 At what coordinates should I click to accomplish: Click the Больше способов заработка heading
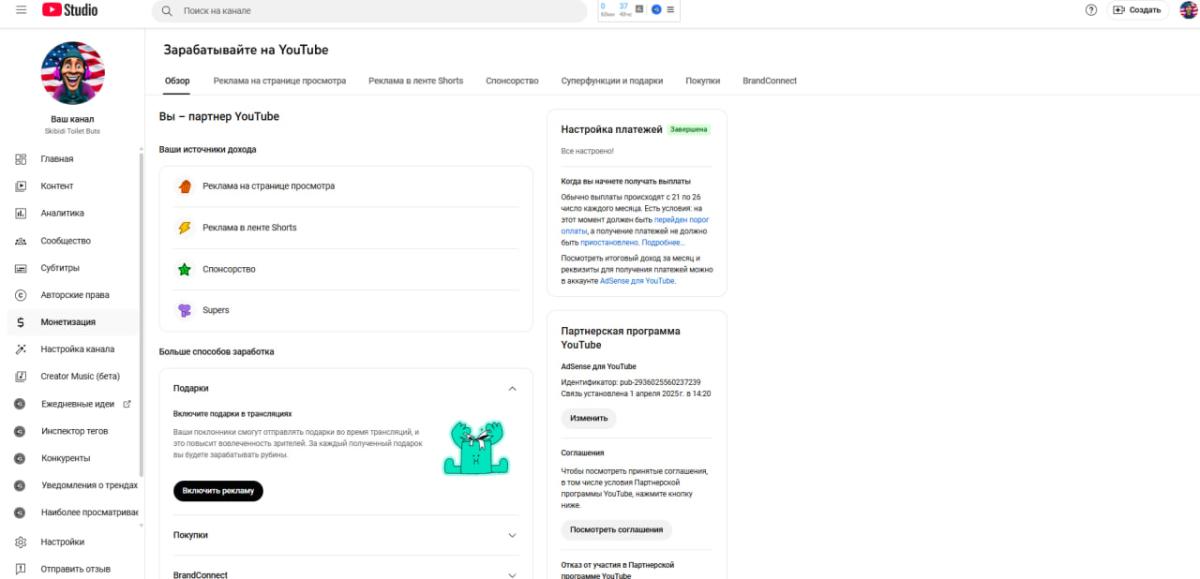point(216,352)
